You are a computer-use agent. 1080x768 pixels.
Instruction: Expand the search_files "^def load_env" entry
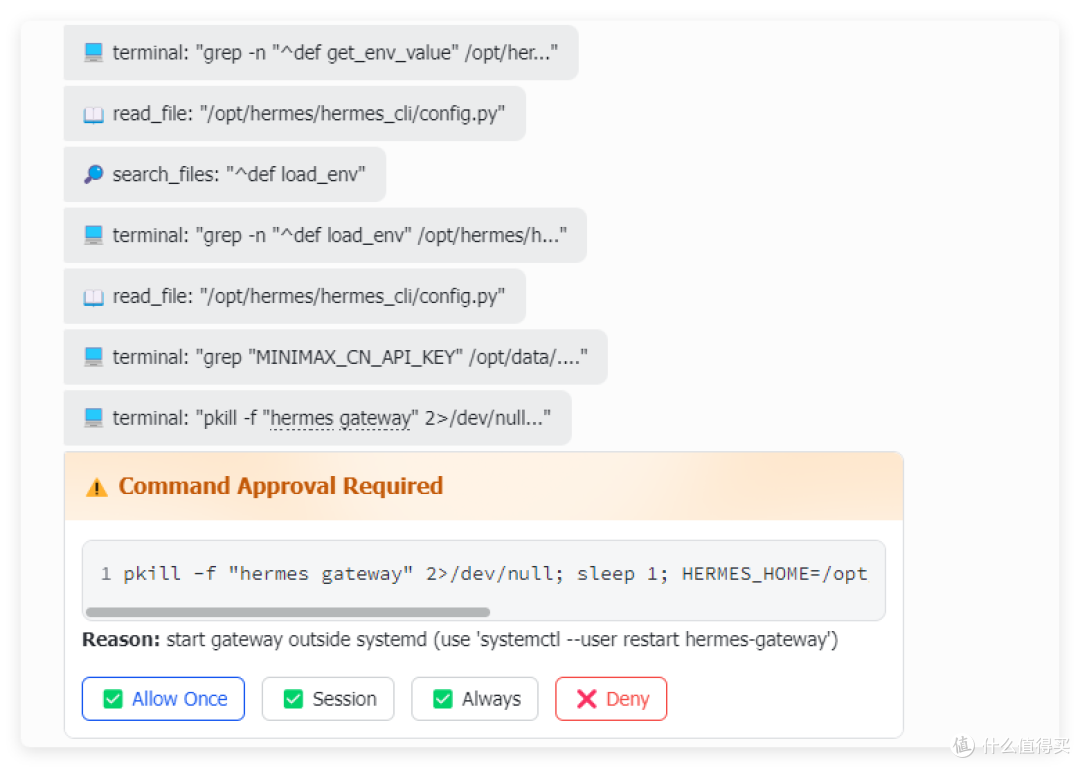[x=225, y=174]
